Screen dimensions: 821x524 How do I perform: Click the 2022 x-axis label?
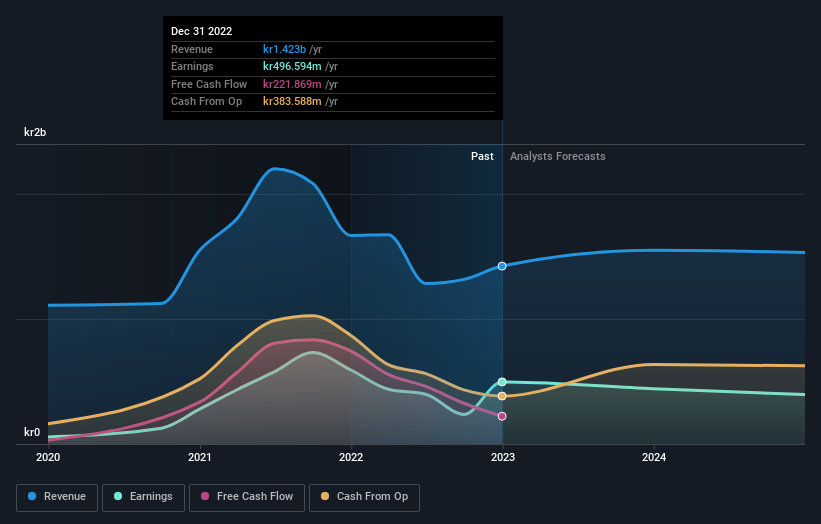[x=351, y=458]
